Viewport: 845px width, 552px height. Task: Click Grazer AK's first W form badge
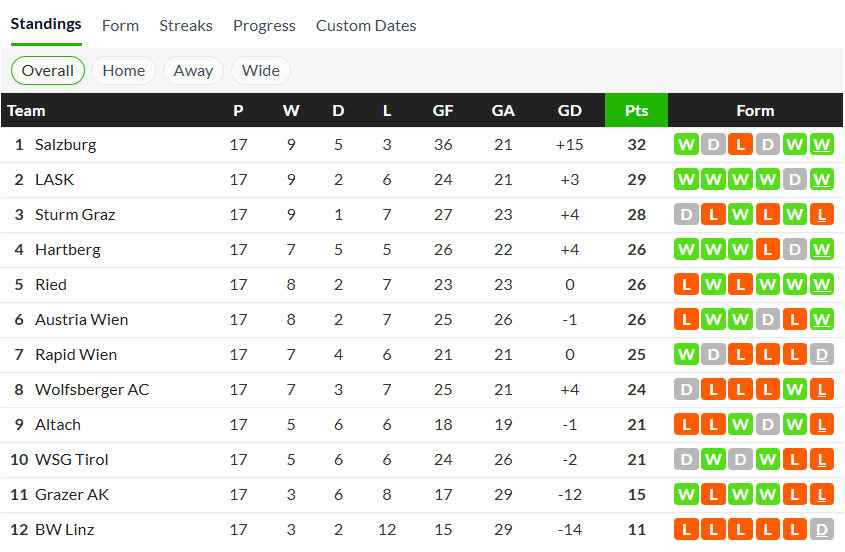[x=687, y=495]
